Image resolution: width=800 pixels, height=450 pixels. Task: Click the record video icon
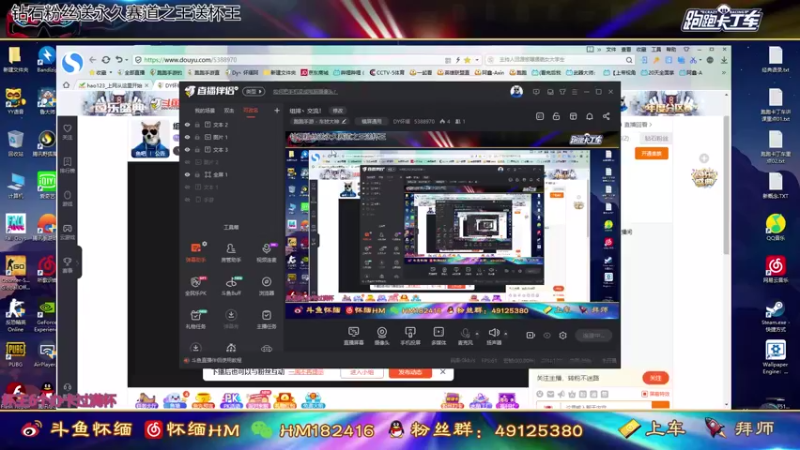click(531, 335)
